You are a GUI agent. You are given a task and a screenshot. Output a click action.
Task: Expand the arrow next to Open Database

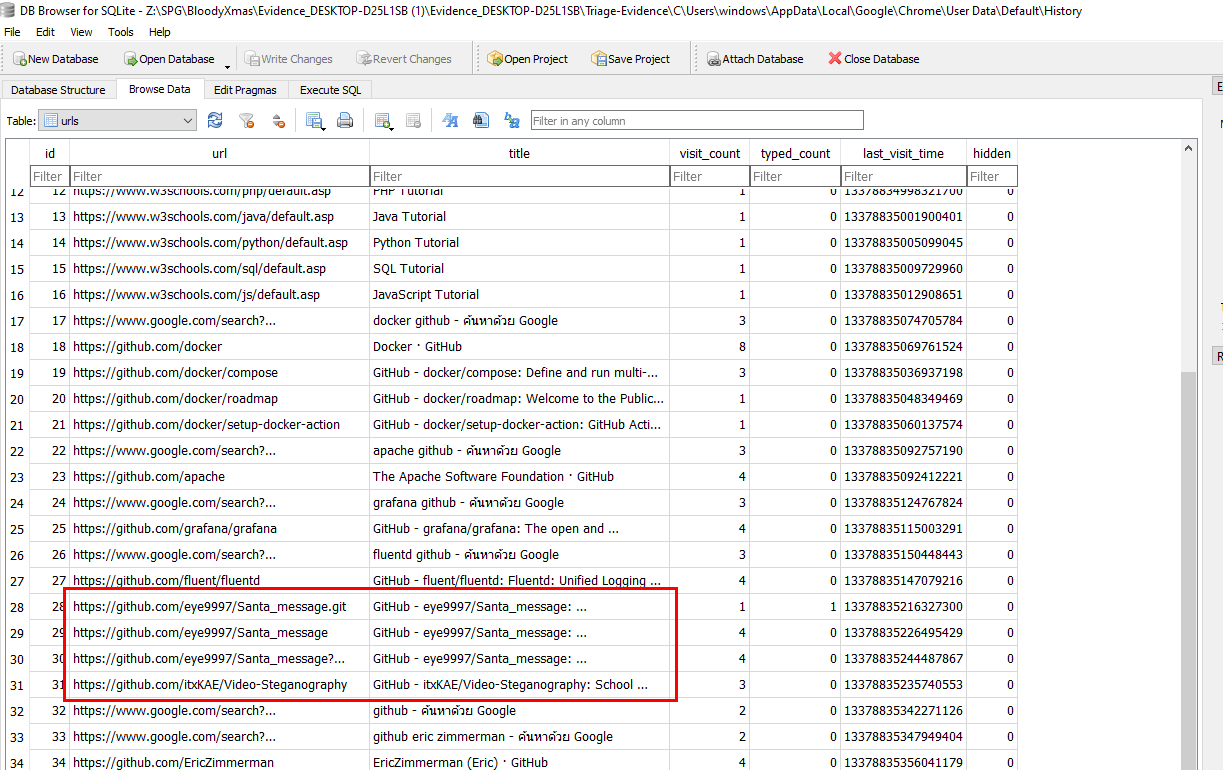click(x=228, y=66)
